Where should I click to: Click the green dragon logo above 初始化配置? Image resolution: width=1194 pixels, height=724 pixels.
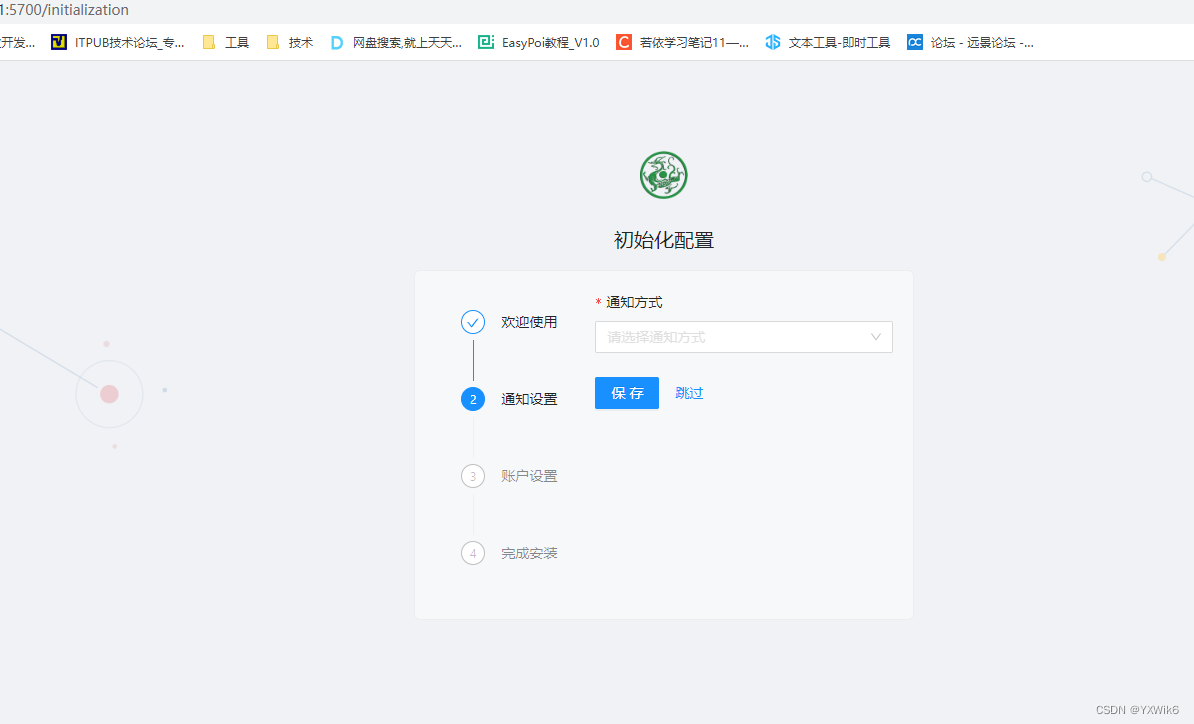click(662, 175)
